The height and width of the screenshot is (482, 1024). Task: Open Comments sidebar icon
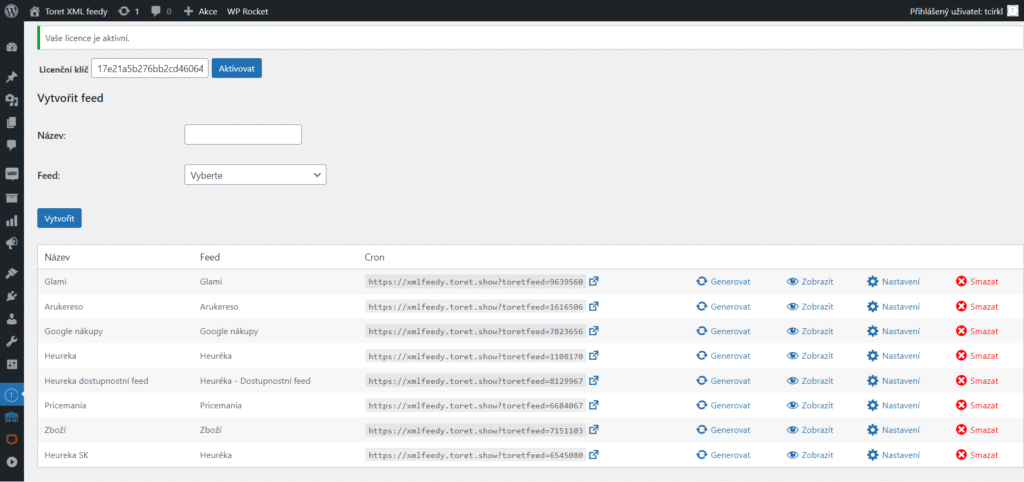(x=11, y=145)
